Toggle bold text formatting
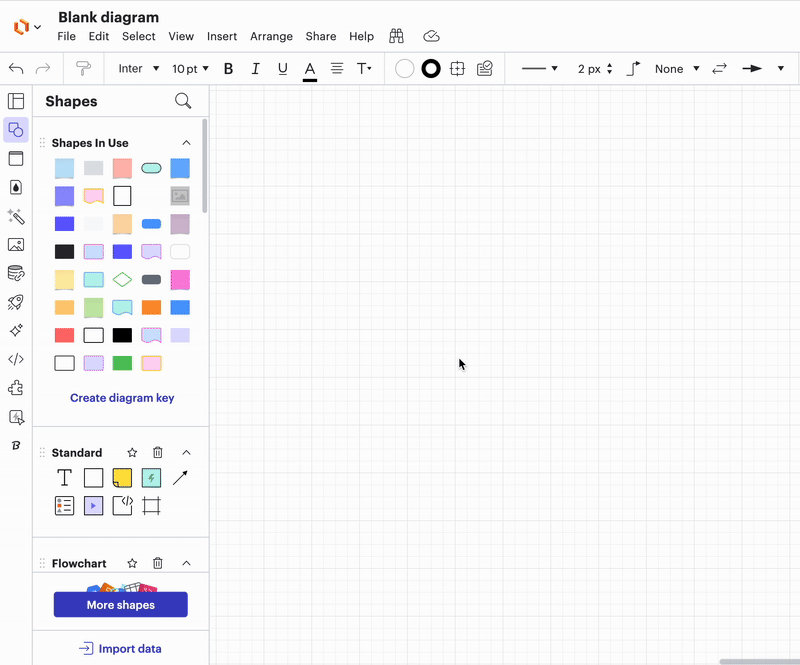This screenshot has width=800, height=665. (229, 68)
